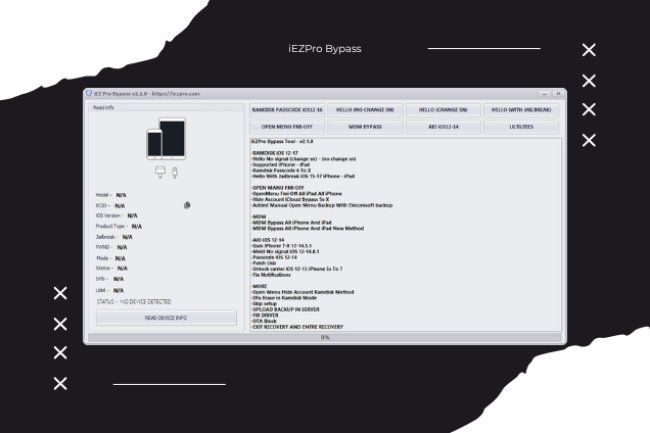Minimize the iEZ Pro Bypass window

coord(545,94)
